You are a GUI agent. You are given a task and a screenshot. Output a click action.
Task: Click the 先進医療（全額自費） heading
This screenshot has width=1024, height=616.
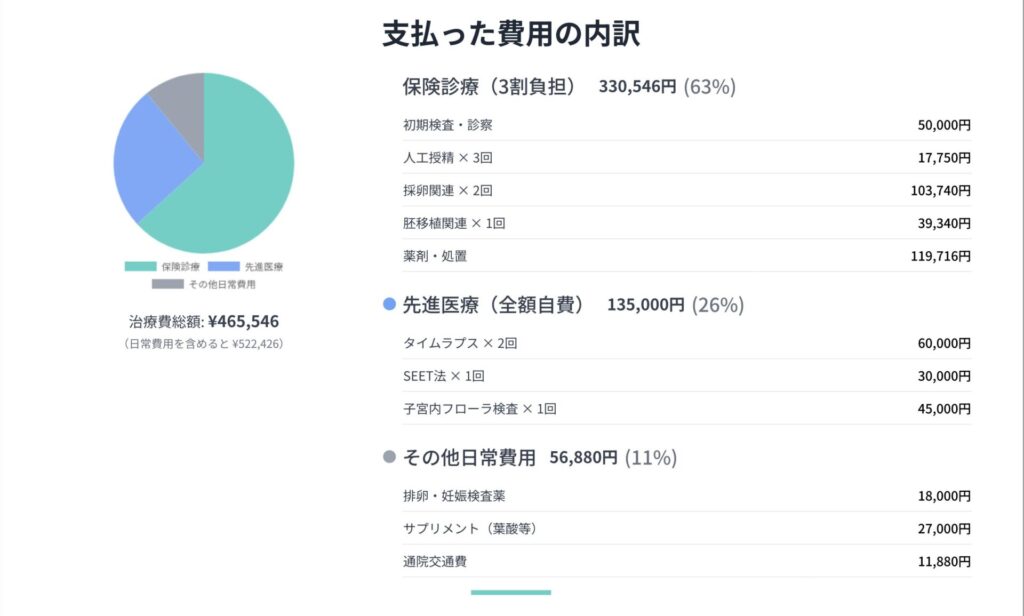coord(494,305)
